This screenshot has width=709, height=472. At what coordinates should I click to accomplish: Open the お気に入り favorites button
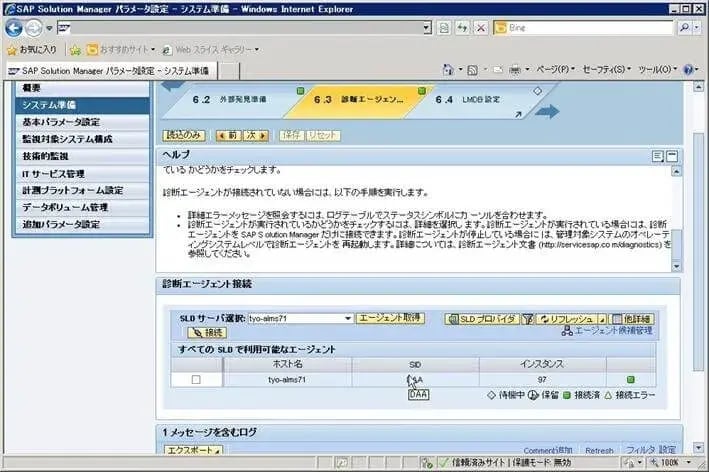pos(32,50)
